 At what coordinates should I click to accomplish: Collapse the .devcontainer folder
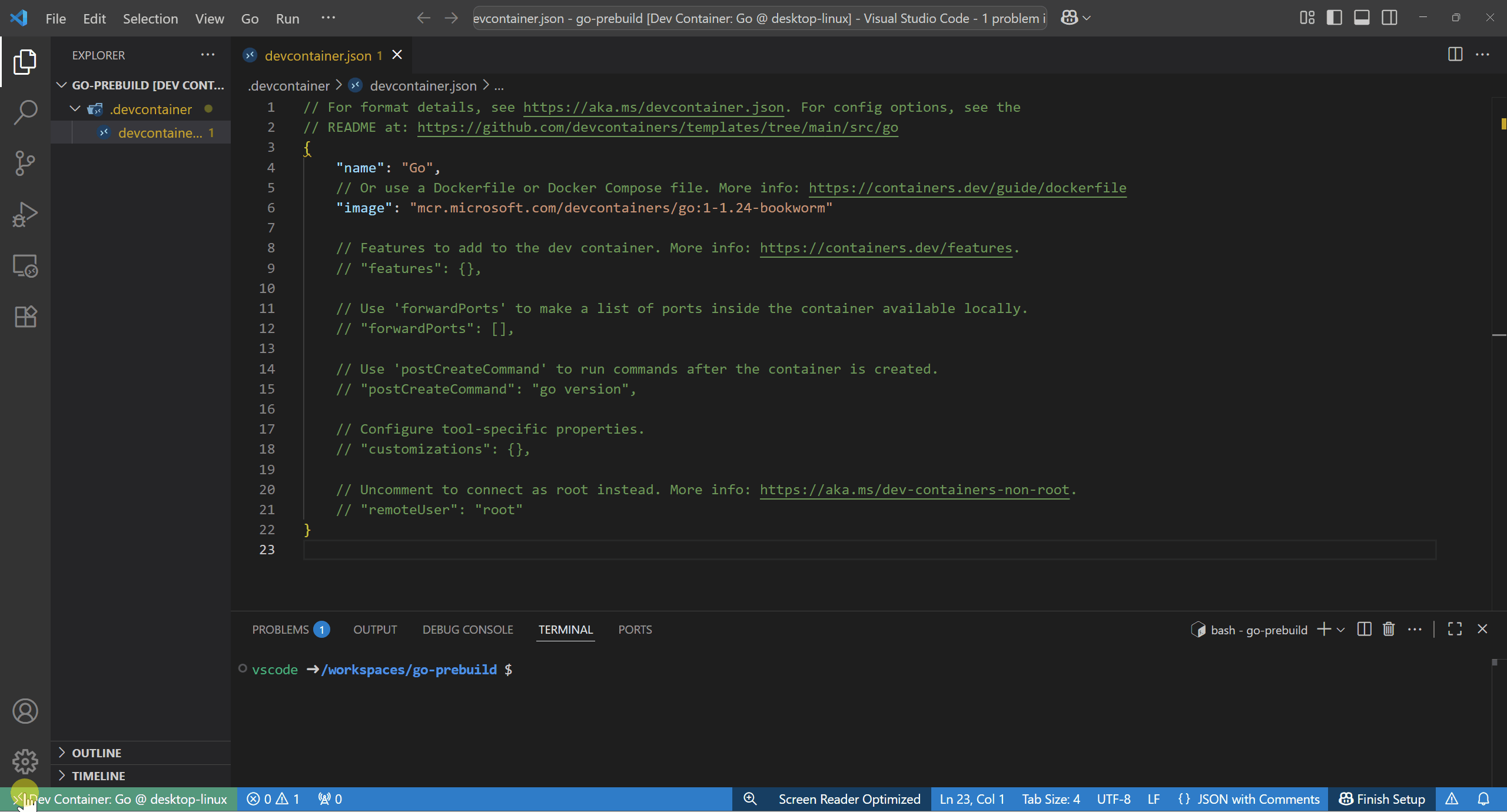(x=141, y=109)
